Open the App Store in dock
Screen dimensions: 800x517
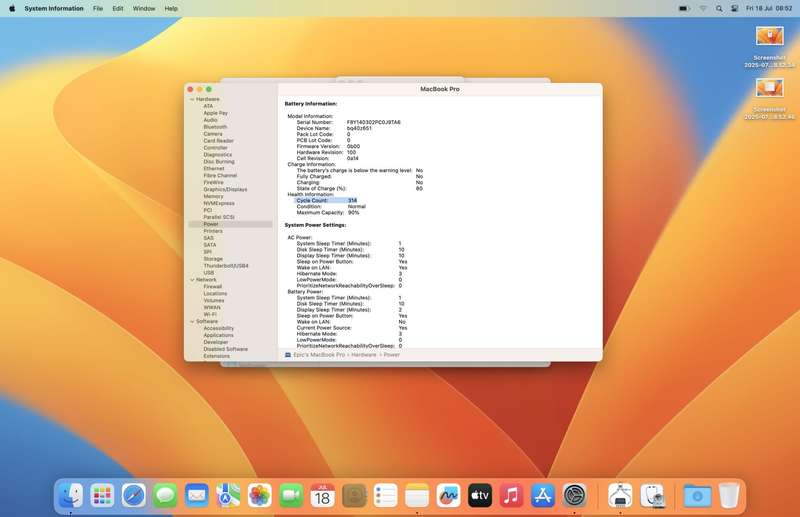(543, 495)
